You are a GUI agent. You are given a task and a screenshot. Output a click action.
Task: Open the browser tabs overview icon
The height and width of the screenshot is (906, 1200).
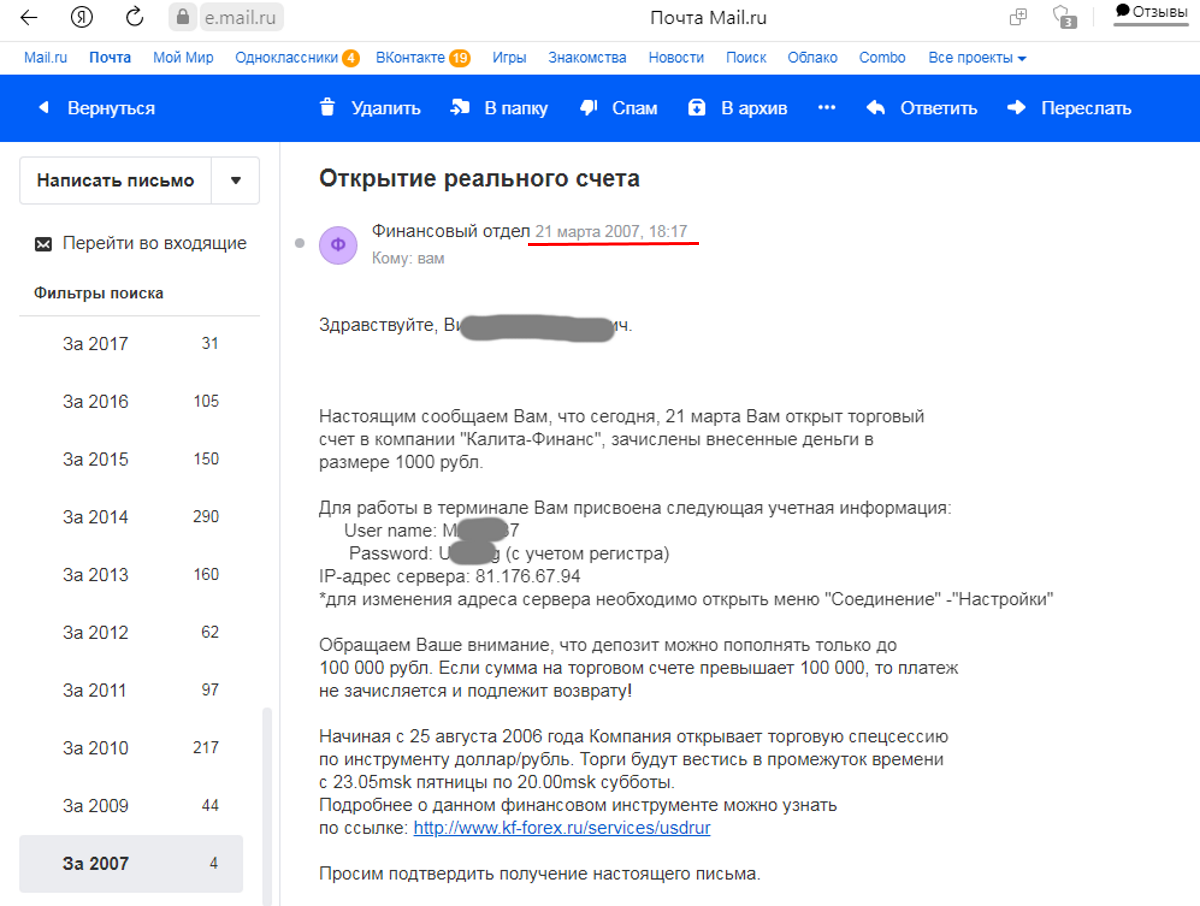1019,17
